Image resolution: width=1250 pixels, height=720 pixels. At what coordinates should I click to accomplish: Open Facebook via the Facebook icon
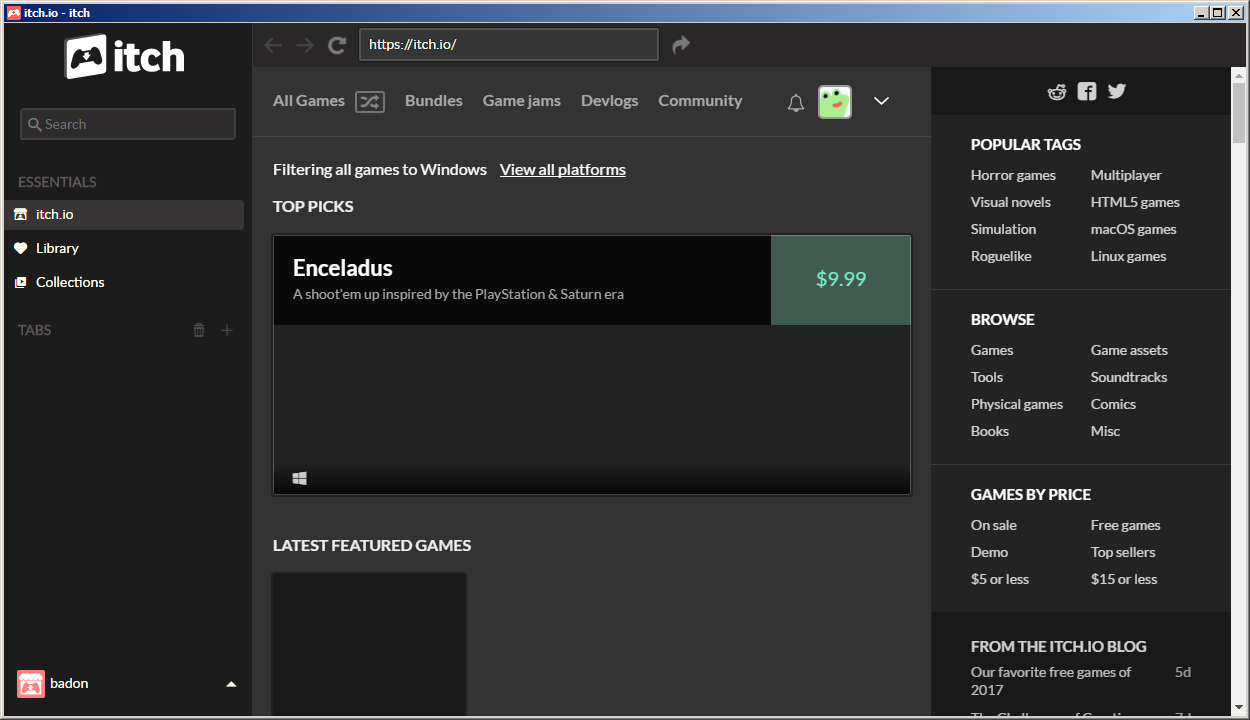[1086, 90]
